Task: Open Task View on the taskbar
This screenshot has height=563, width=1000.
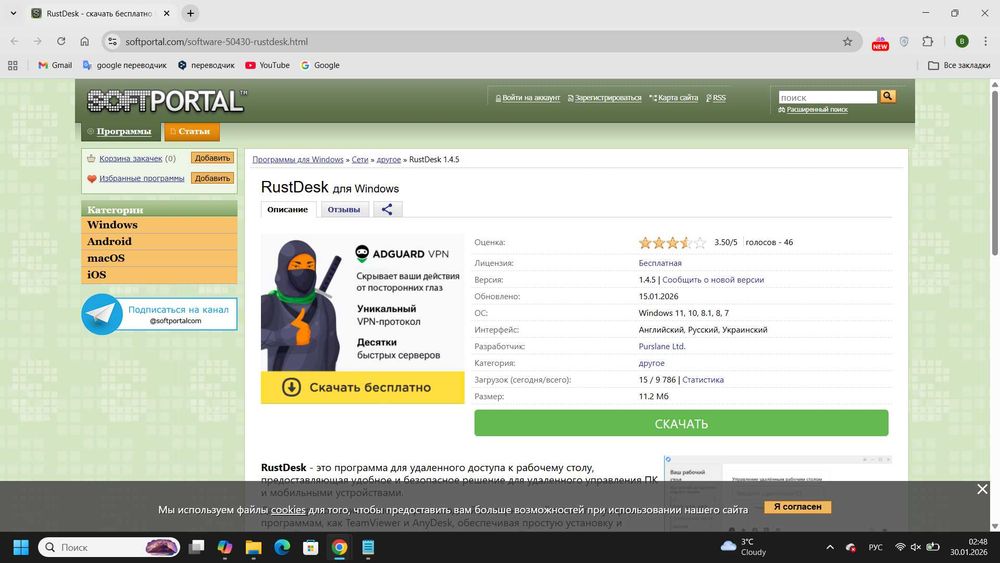Action: [x=196, y=547]
